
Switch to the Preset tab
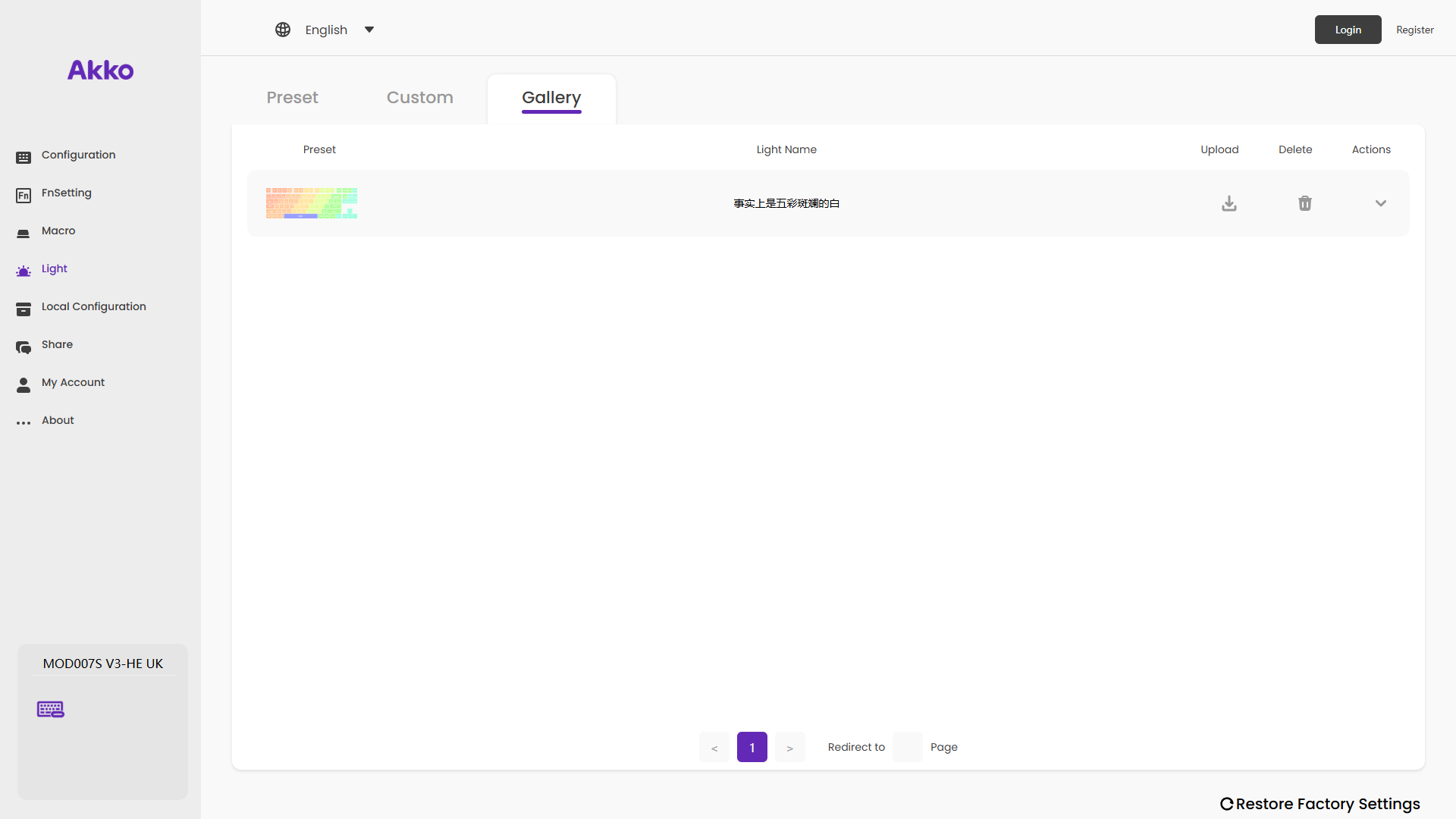[292, 98]
